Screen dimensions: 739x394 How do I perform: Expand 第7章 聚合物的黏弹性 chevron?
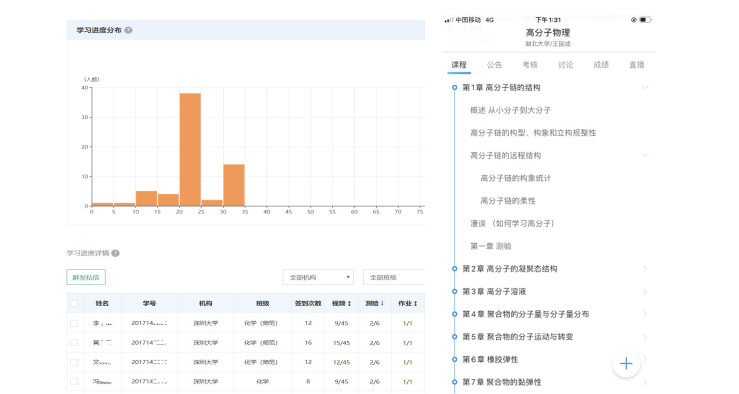click(x=645, y=382)
